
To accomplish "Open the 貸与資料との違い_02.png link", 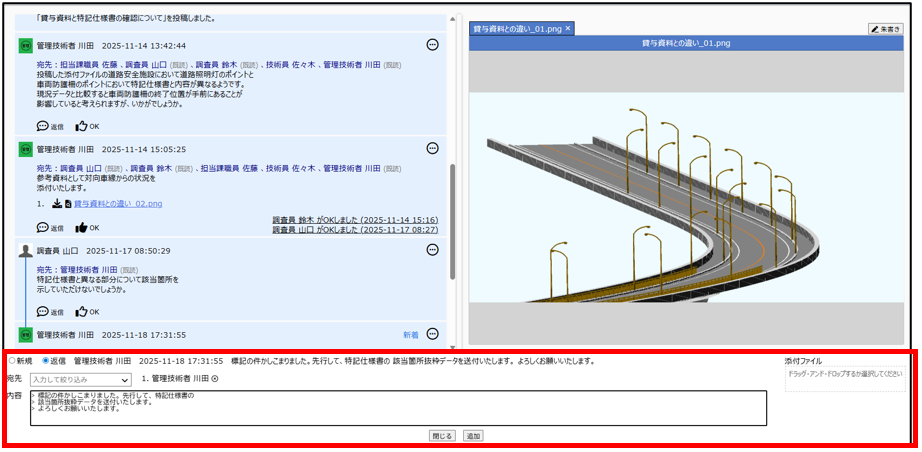I will [x=118, y=204].
